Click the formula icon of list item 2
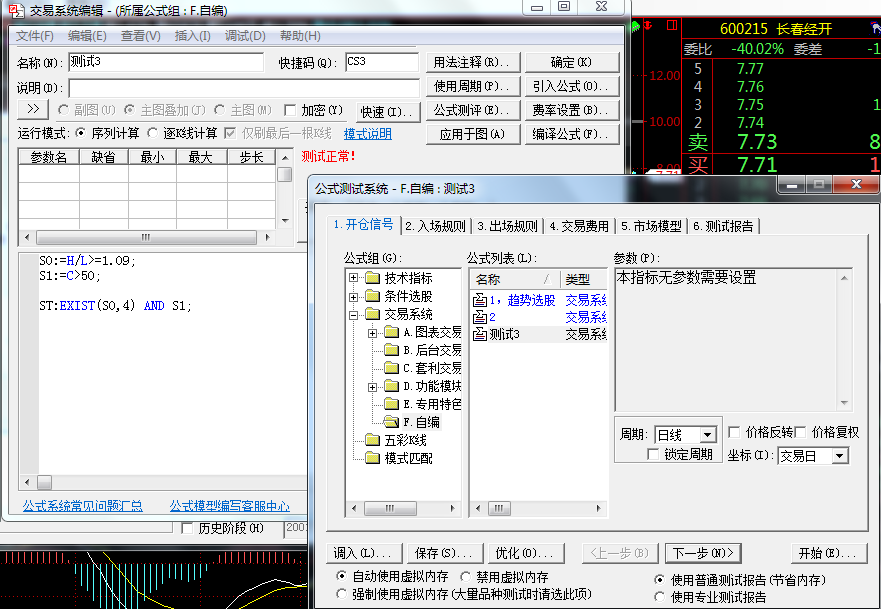This screenshot has height=609, width=881. [480, 317]
